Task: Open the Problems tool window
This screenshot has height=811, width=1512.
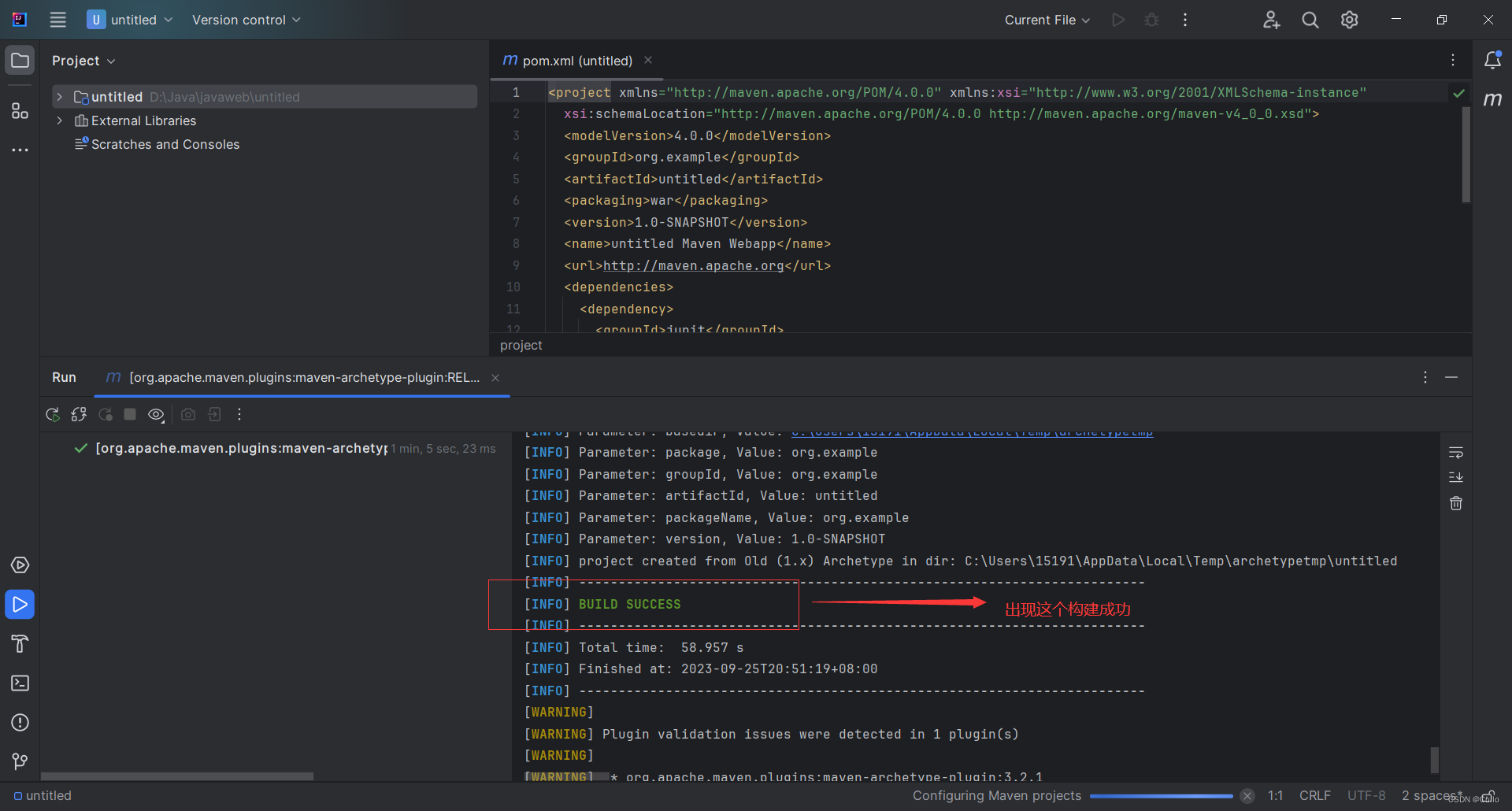Action: click(20, 723)
